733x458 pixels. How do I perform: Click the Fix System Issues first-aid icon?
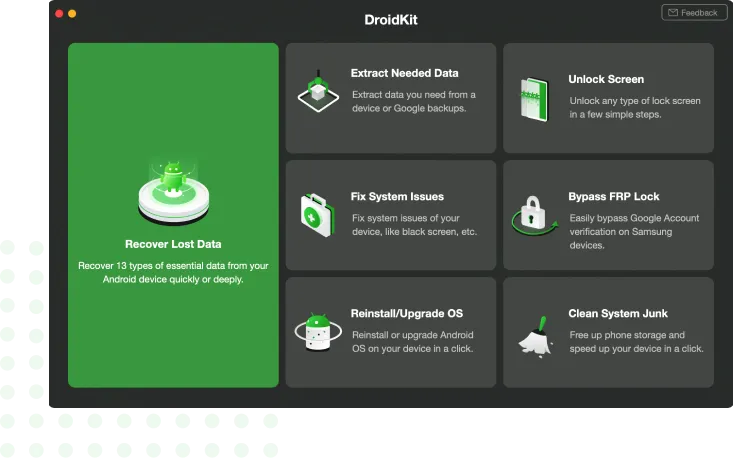[x=317, y=213]
